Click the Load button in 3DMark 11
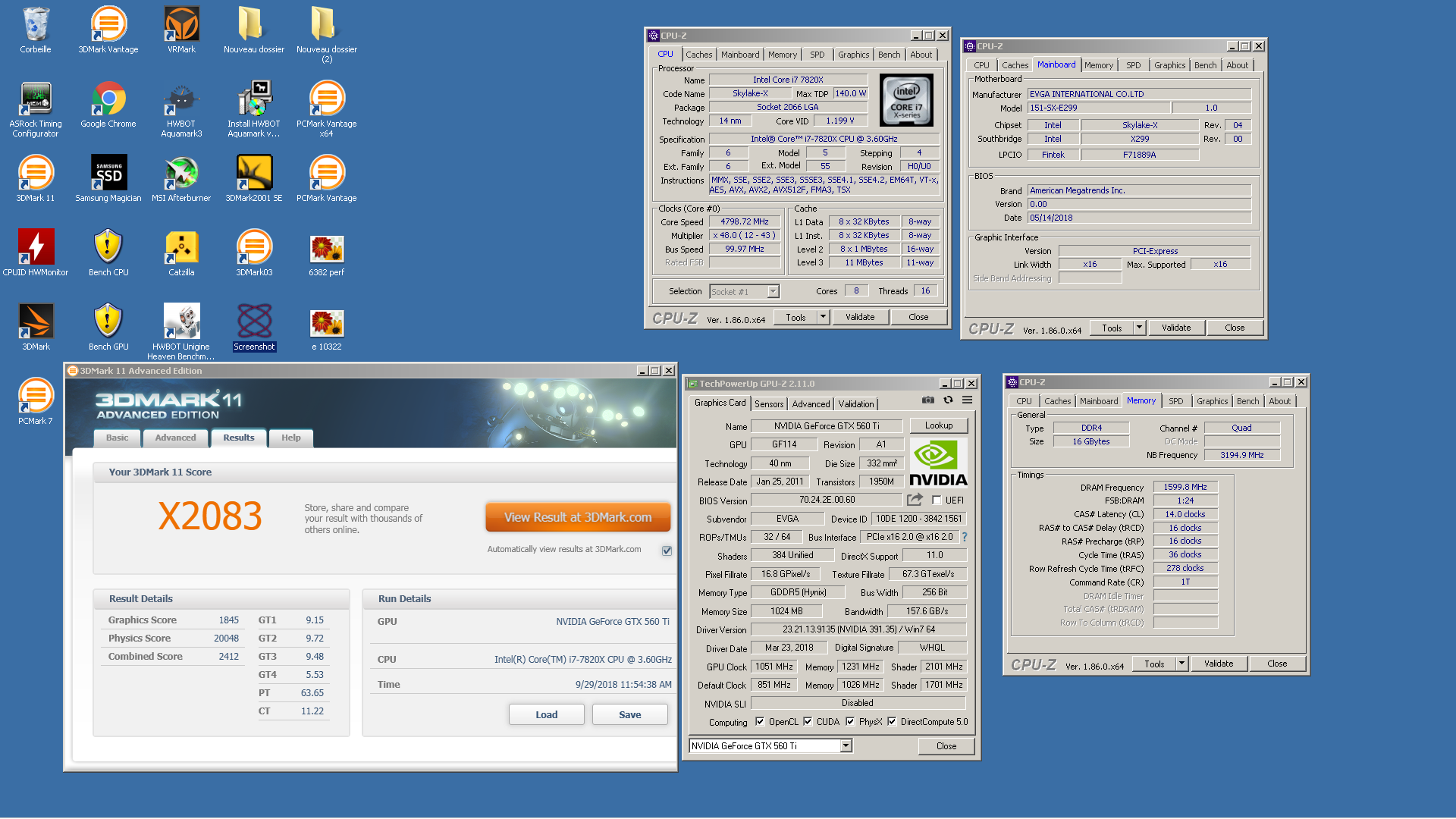 (547, 715)
